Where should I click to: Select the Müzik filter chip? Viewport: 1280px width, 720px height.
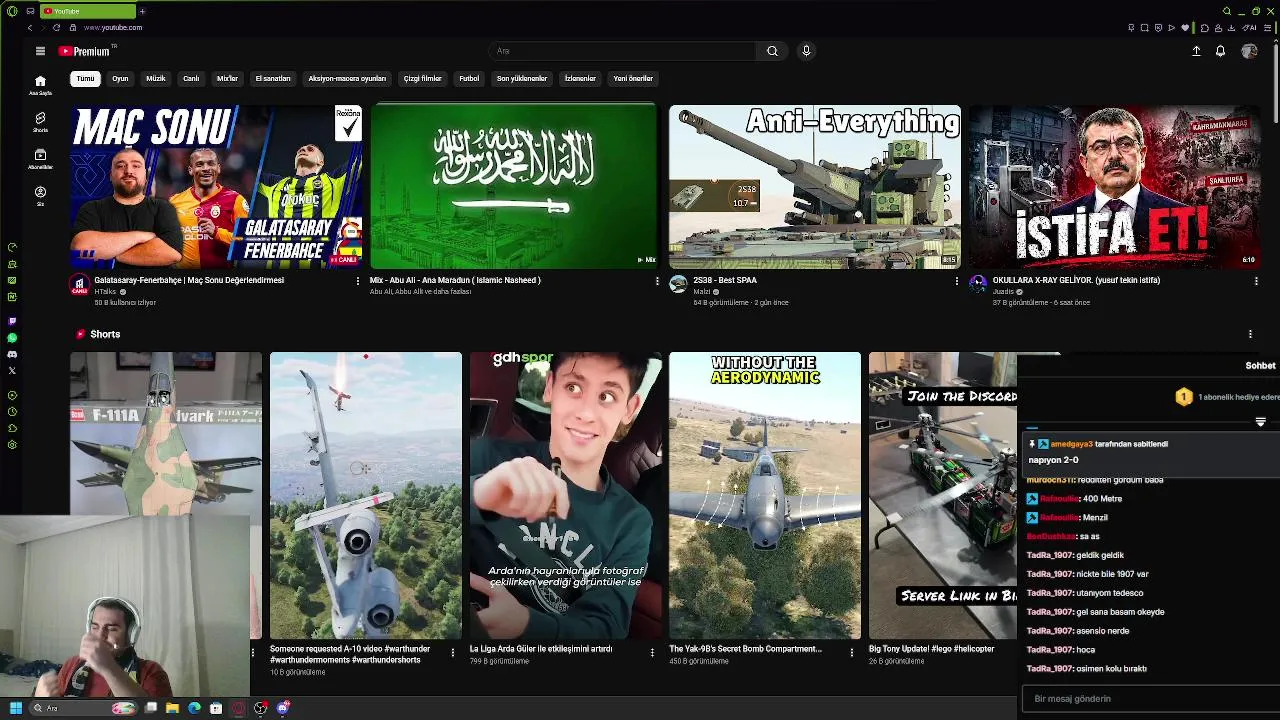[x=156, y=79]
